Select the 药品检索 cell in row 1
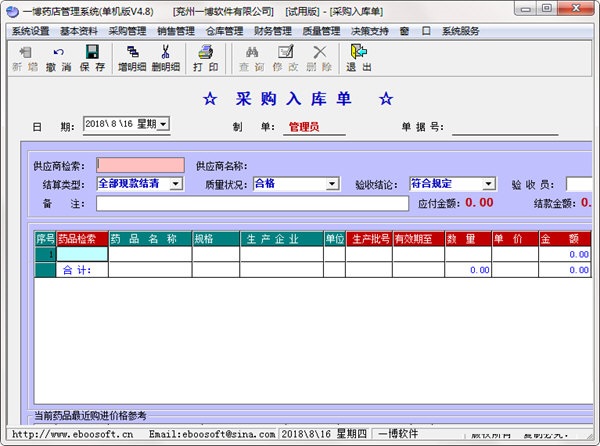 [82, 254]
